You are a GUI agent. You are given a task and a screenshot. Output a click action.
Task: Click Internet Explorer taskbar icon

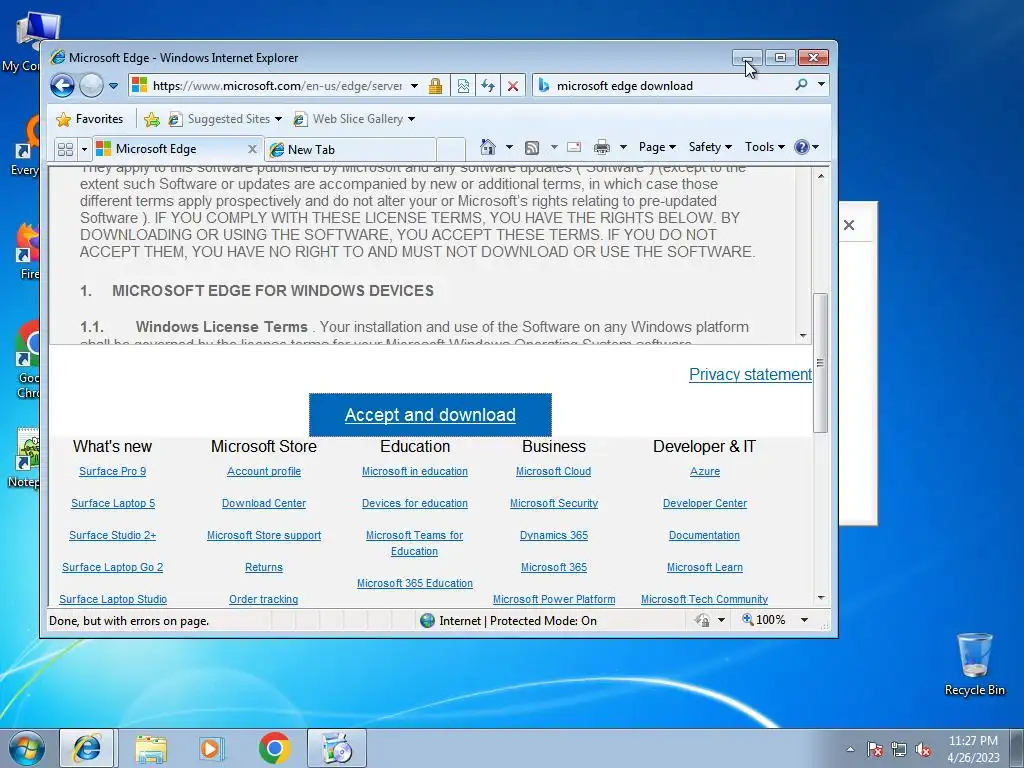(x=87, y=748)
